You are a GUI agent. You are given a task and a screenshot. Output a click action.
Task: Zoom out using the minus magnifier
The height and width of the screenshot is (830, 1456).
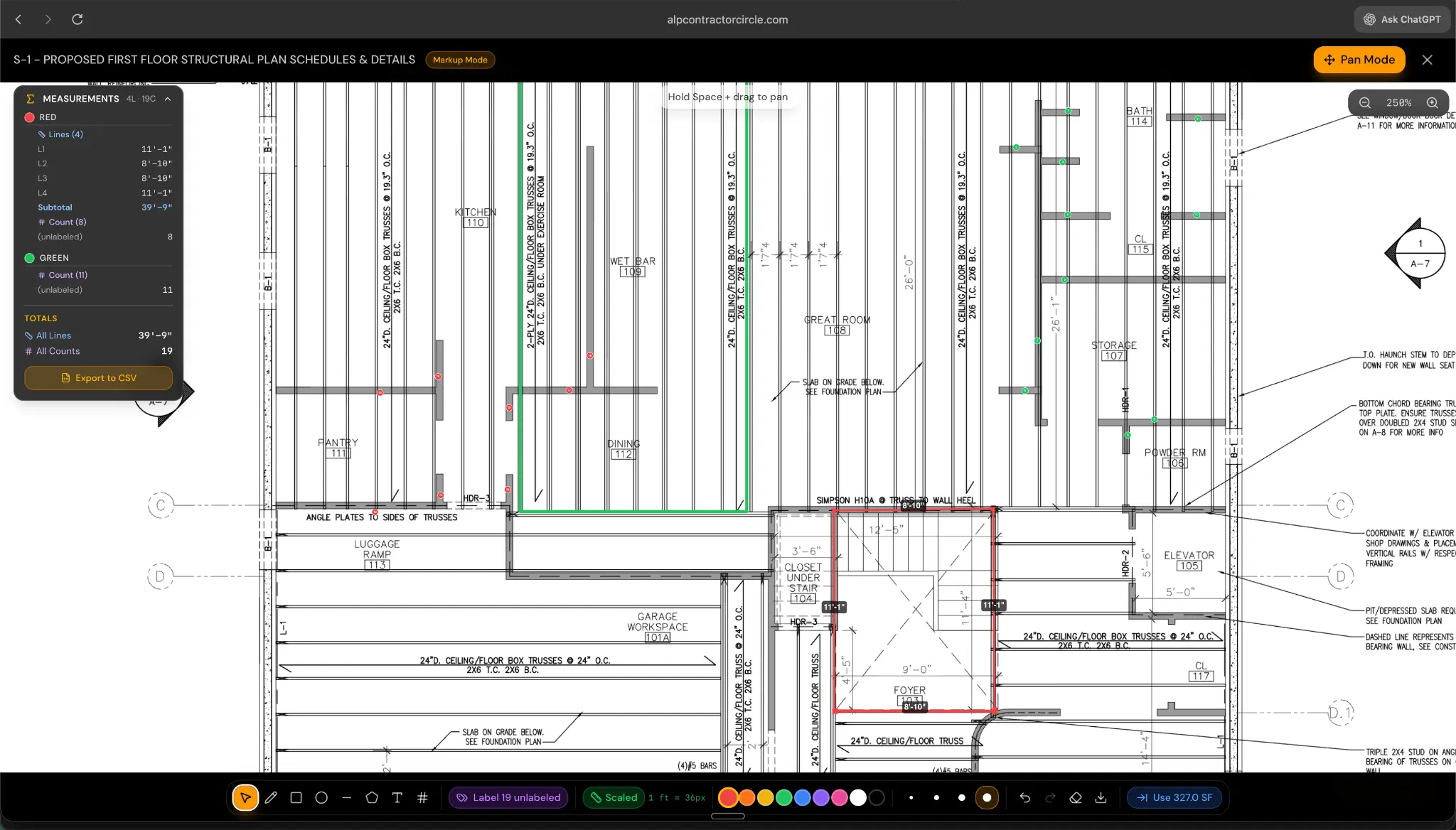point(1365,102)
